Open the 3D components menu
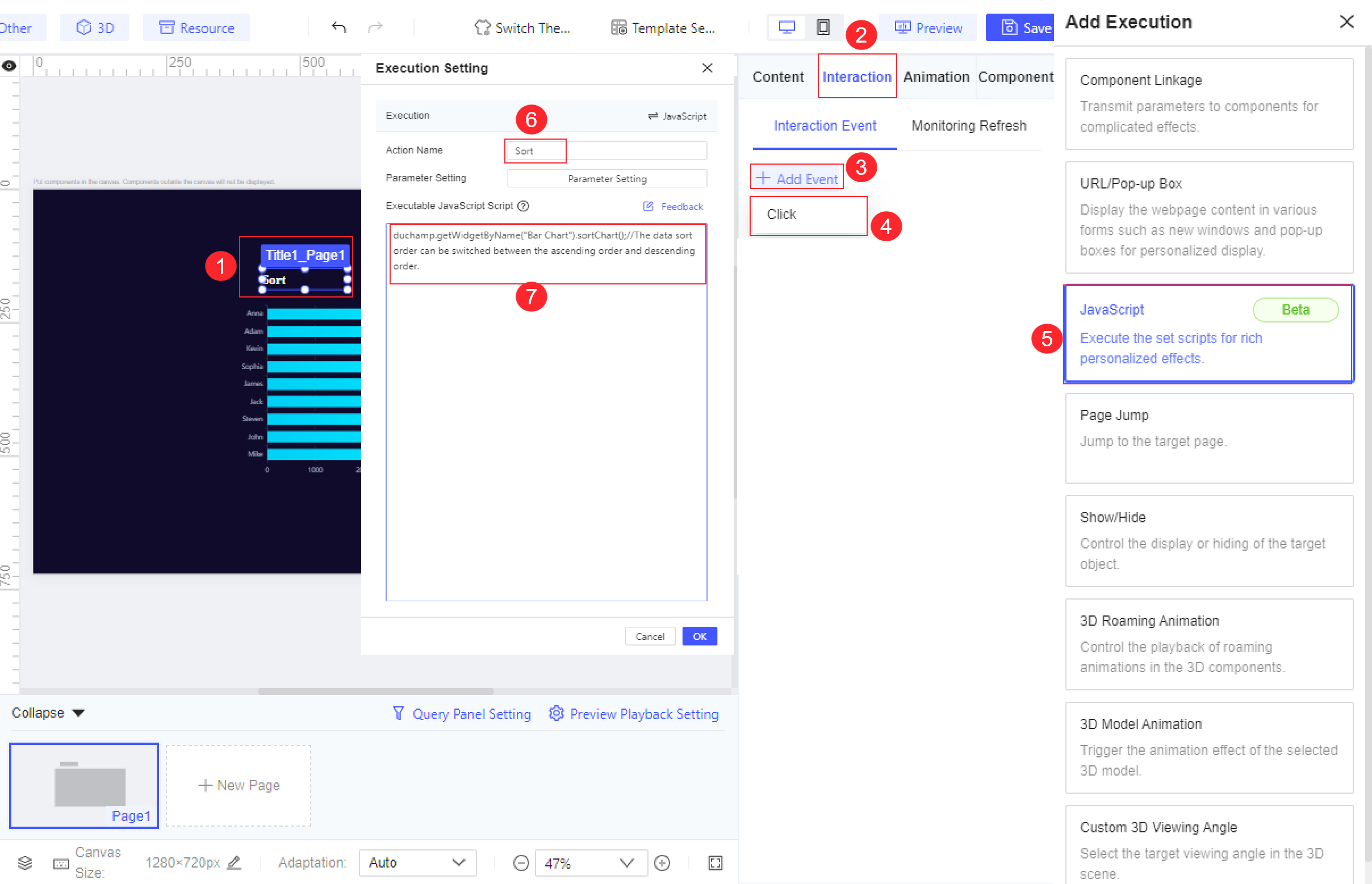Screen dimensions: 1372x884 (x=95, y=28)
